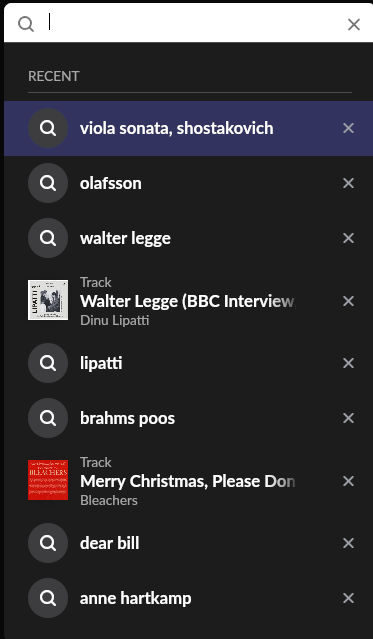This screenshot has width=373, height=639.
Task: Clear the search field with X icon
Action: [x=353, y=24]
